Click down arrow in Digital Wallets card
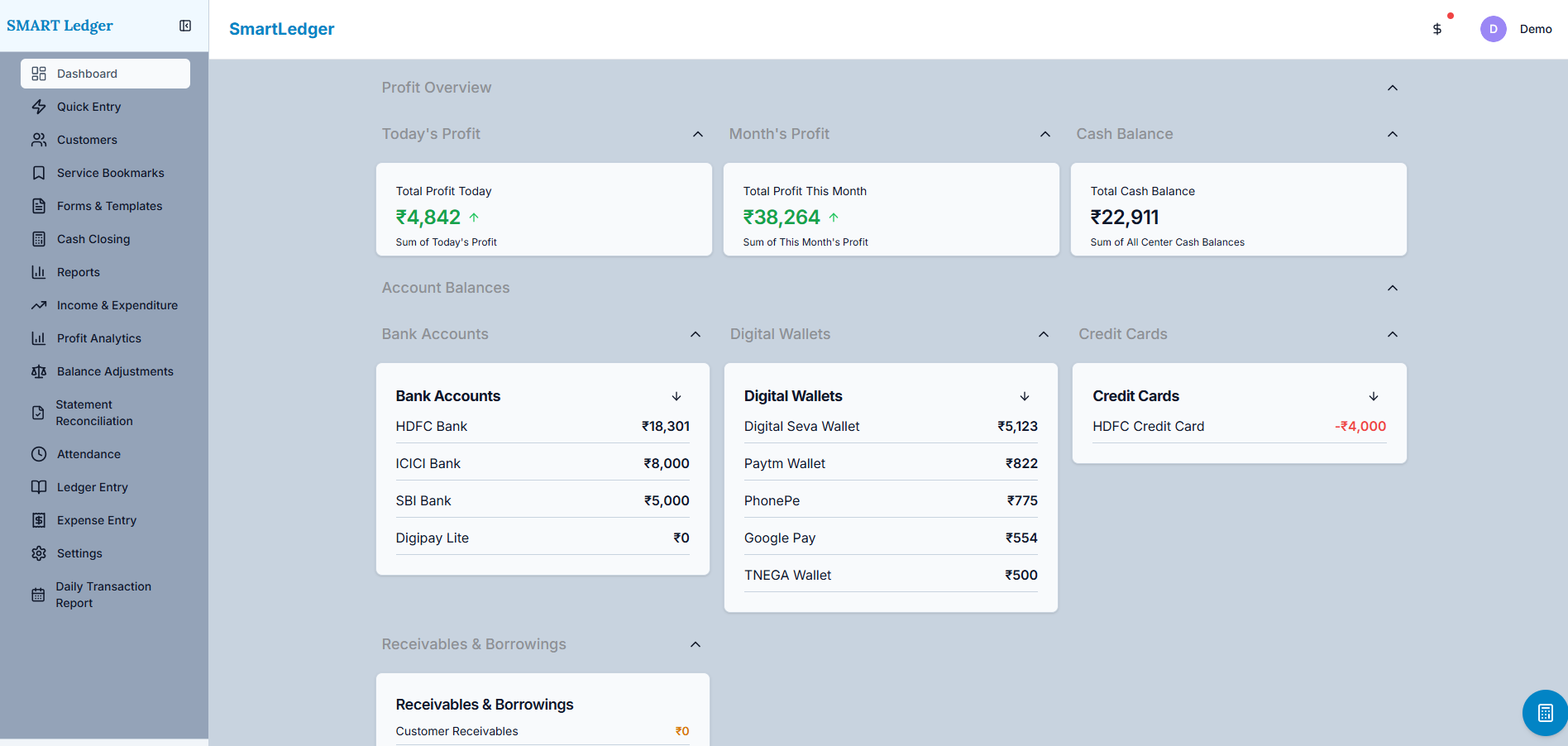The image size is (1568, 746). [1025, 396]
